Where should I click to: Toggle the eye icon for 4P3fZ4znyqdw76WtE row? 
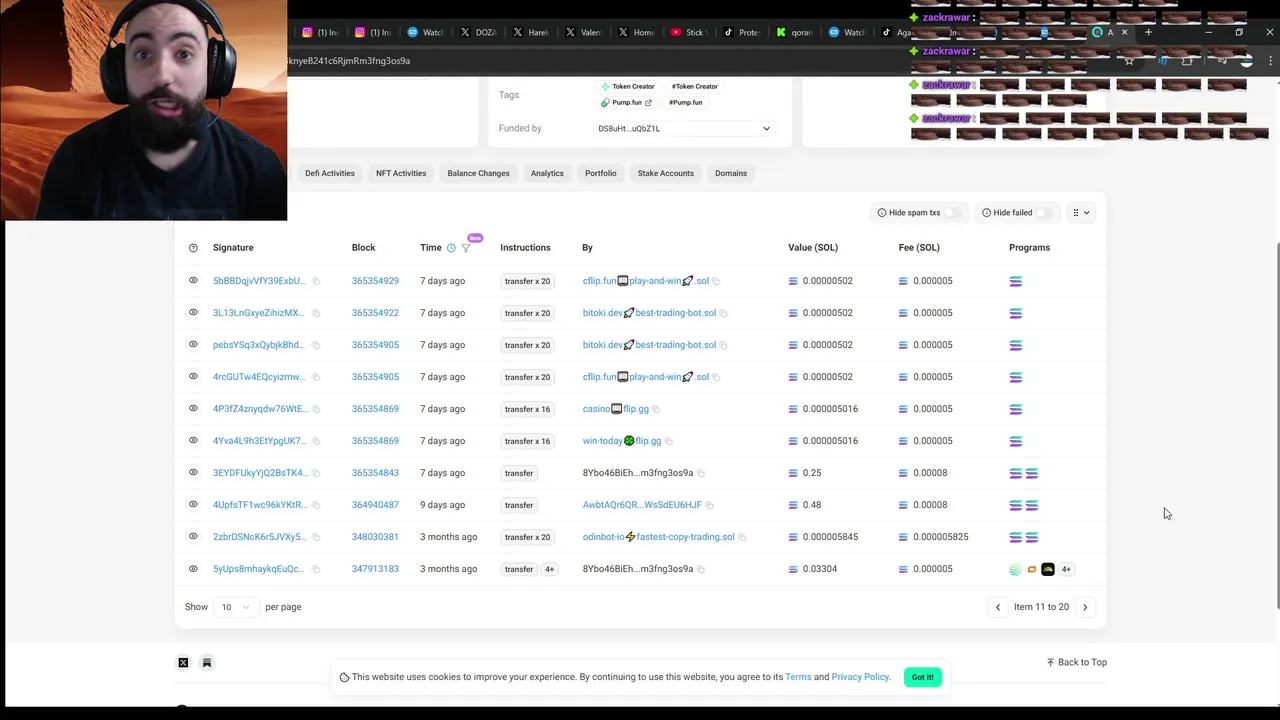click(193, 409)
